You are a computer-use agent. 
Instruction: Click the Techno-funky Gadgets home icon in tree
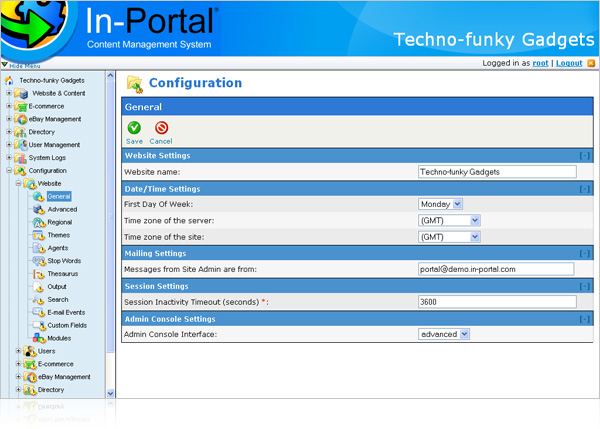pos(9,80)
